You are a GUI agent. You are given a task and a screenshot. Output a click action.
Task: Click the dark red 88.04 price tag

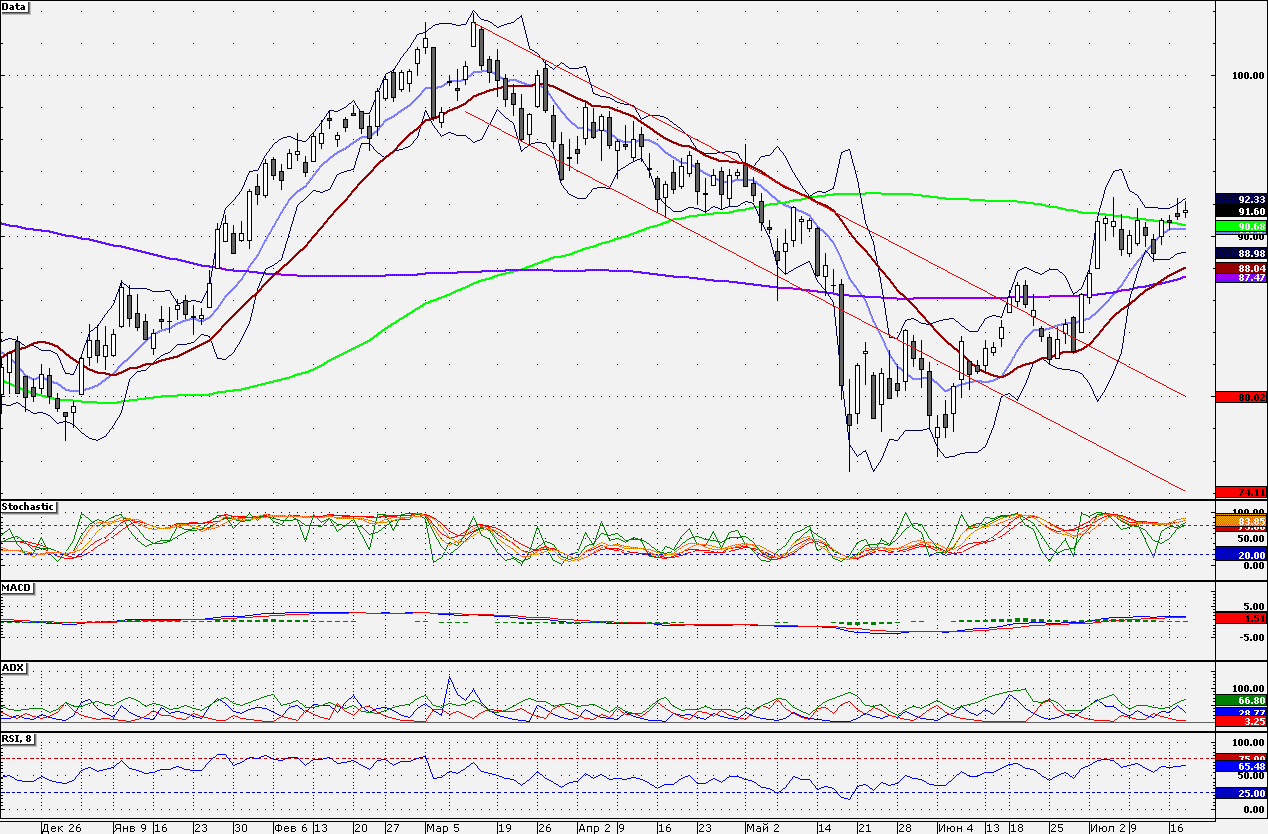[x=1241, y=268]
